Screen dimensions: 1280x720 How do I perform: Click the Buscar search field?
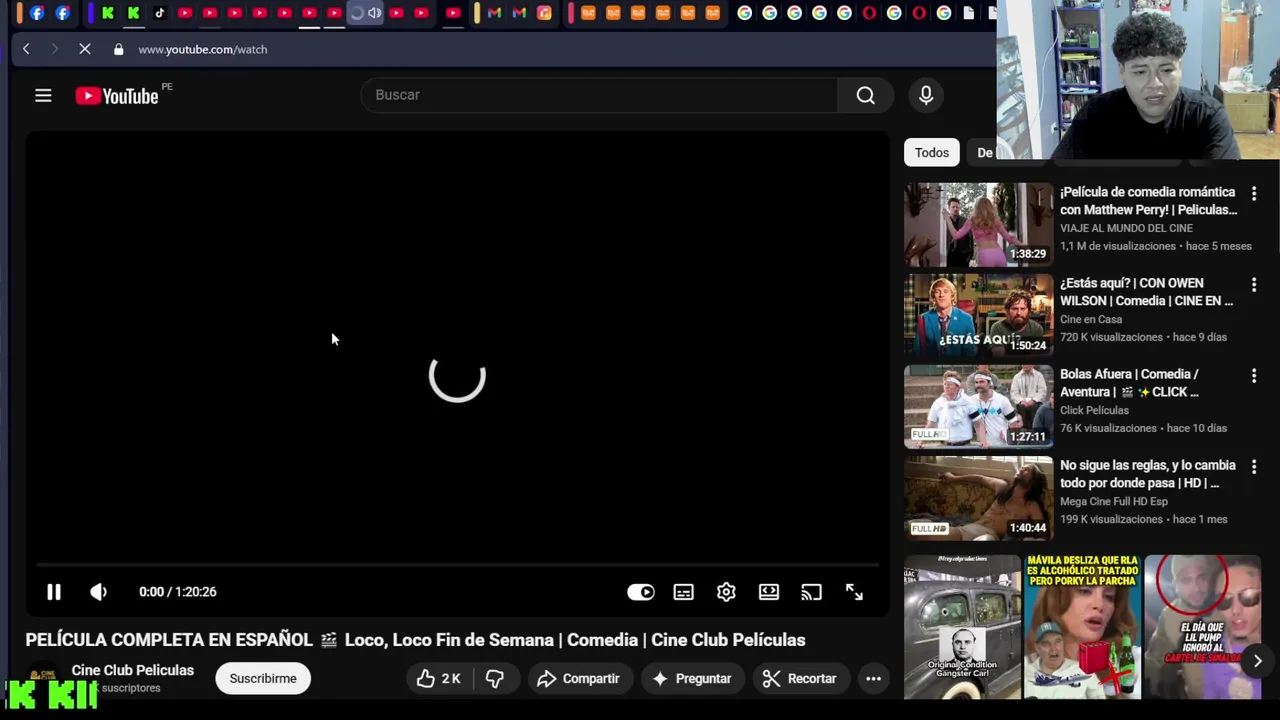point(600,95)
